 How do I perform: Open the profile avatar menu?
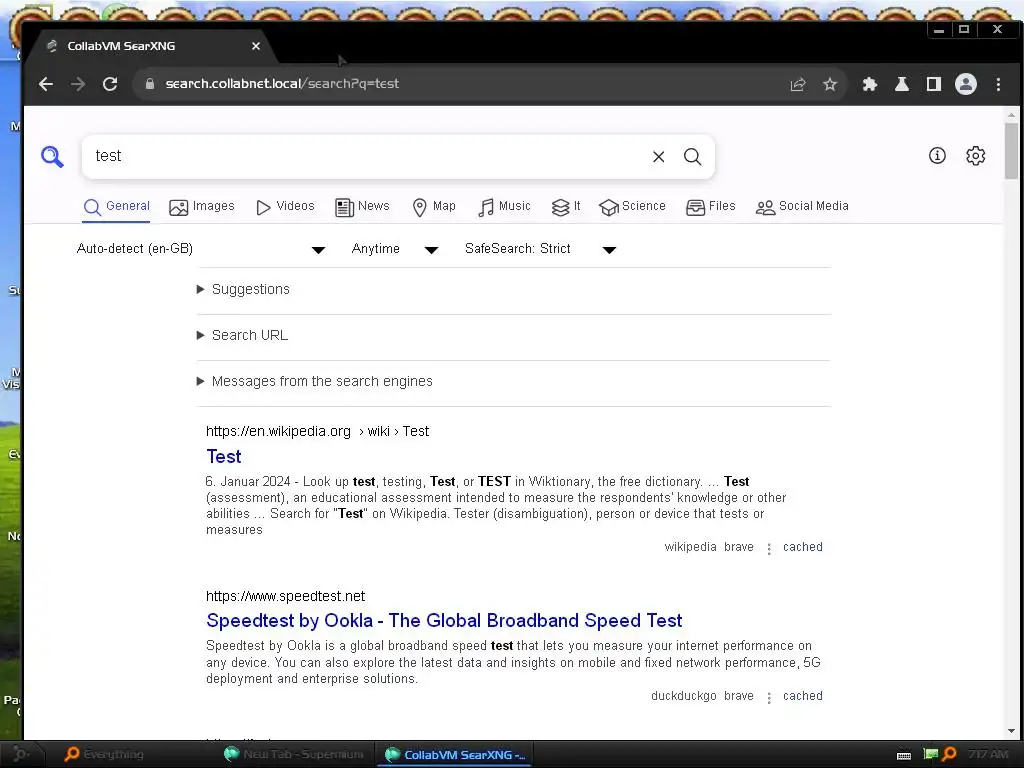click(x=966, y=84)
